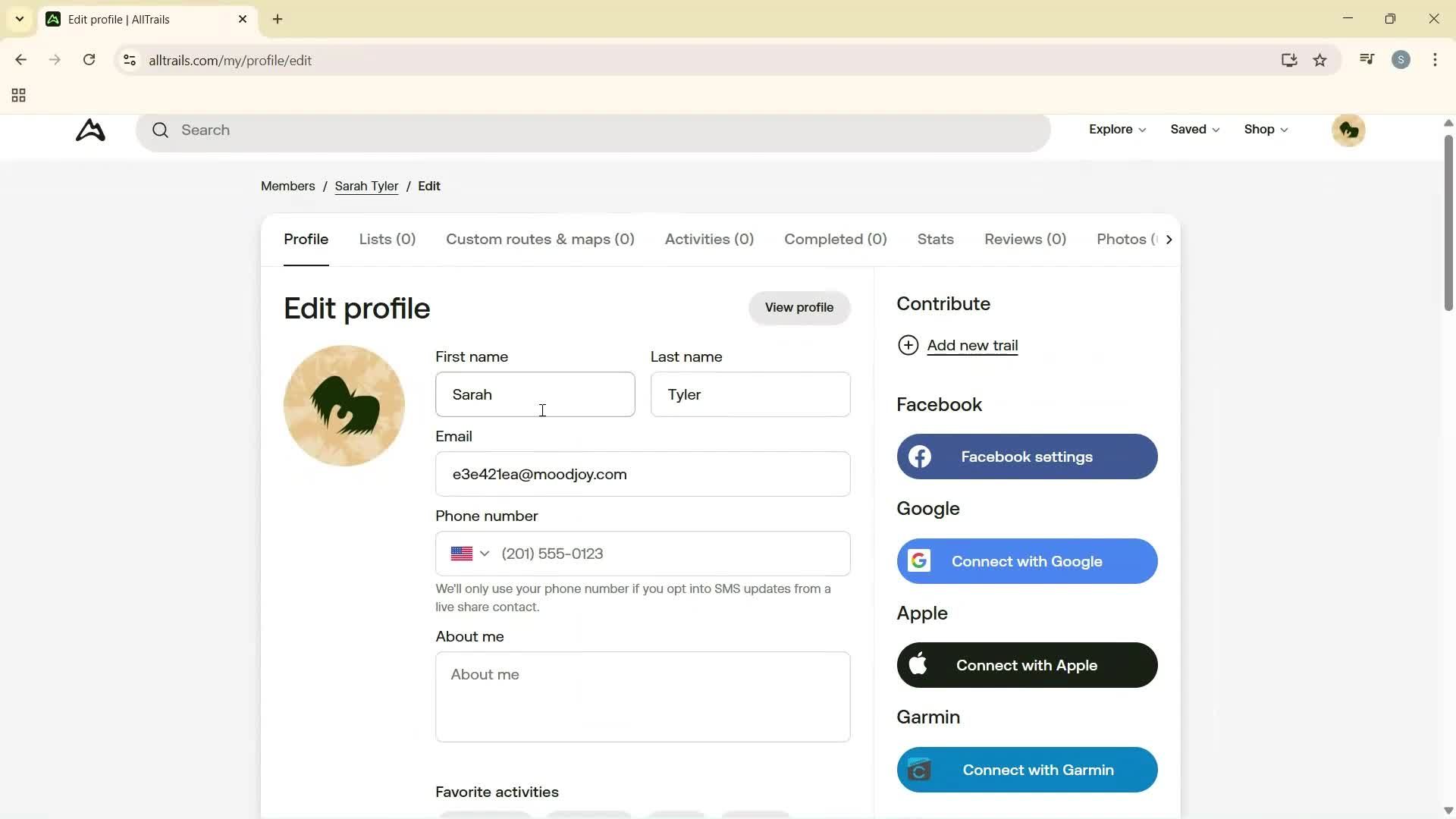Expand the Saved menu
Image resolution: width=1456 pixels, height=819 pixels.
click(1194, 130)
